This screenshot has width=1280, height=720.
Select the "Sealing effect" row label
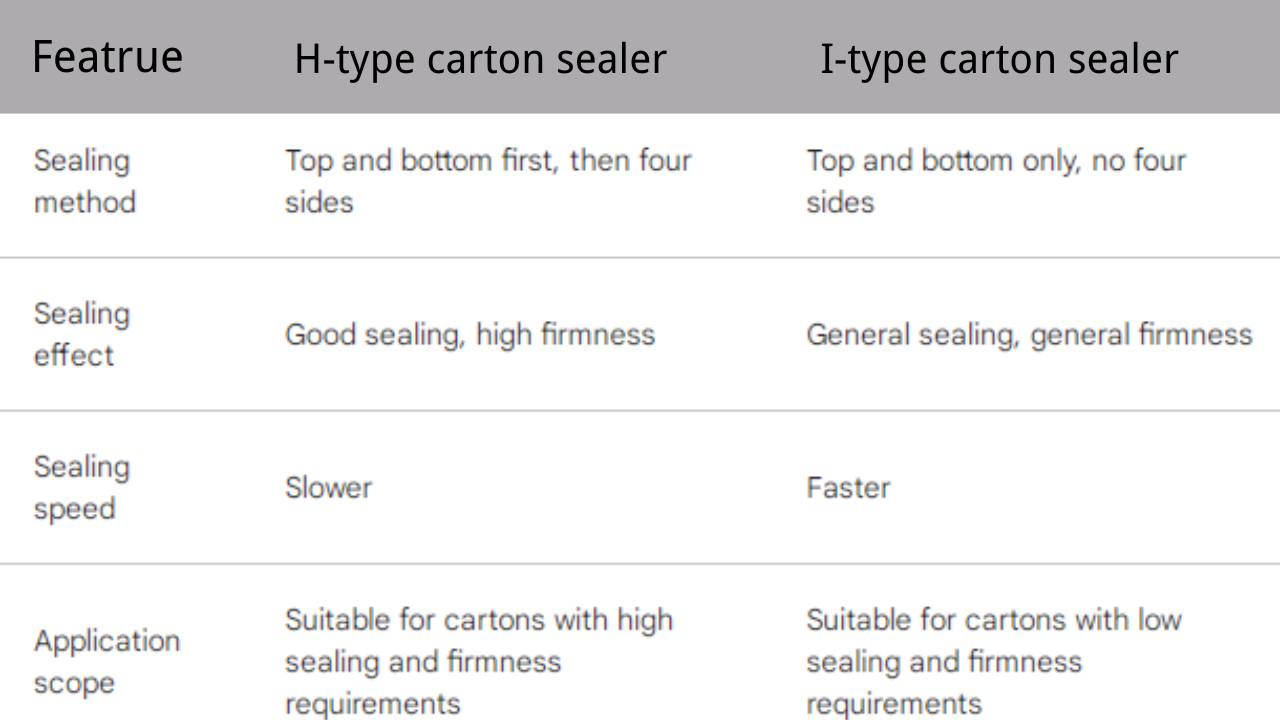click(82, 334)
